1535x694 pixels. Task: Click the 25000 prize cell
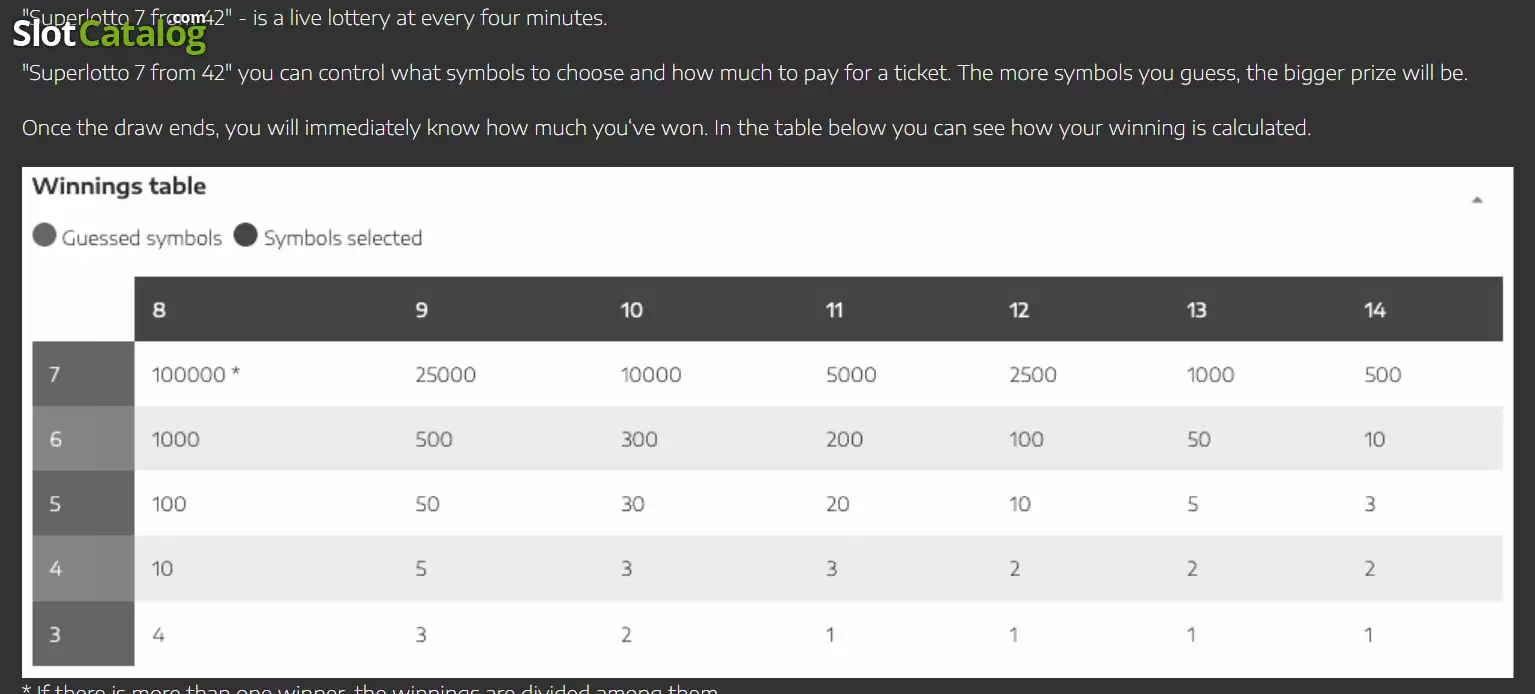pos(446,375)
